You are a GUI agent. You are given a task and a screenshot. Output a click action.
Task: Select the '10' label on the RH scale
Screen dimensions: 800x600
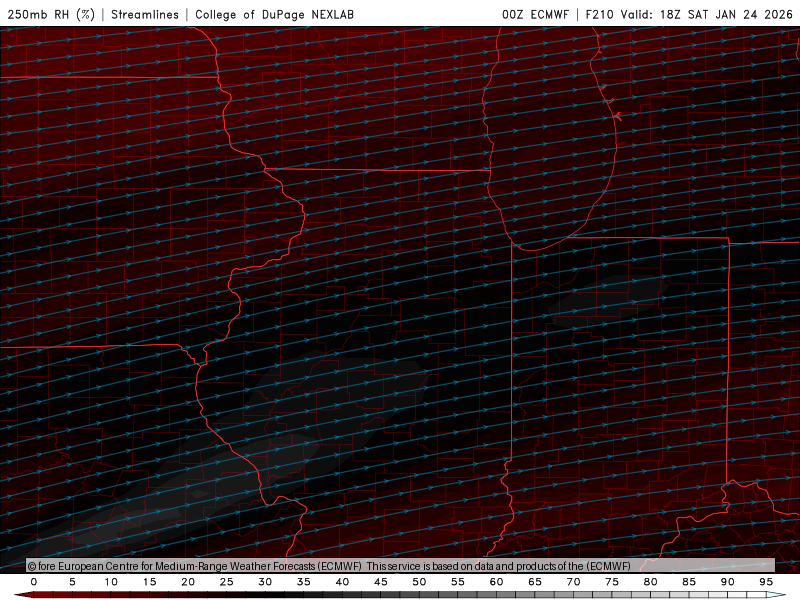click(x=111, y=582)
